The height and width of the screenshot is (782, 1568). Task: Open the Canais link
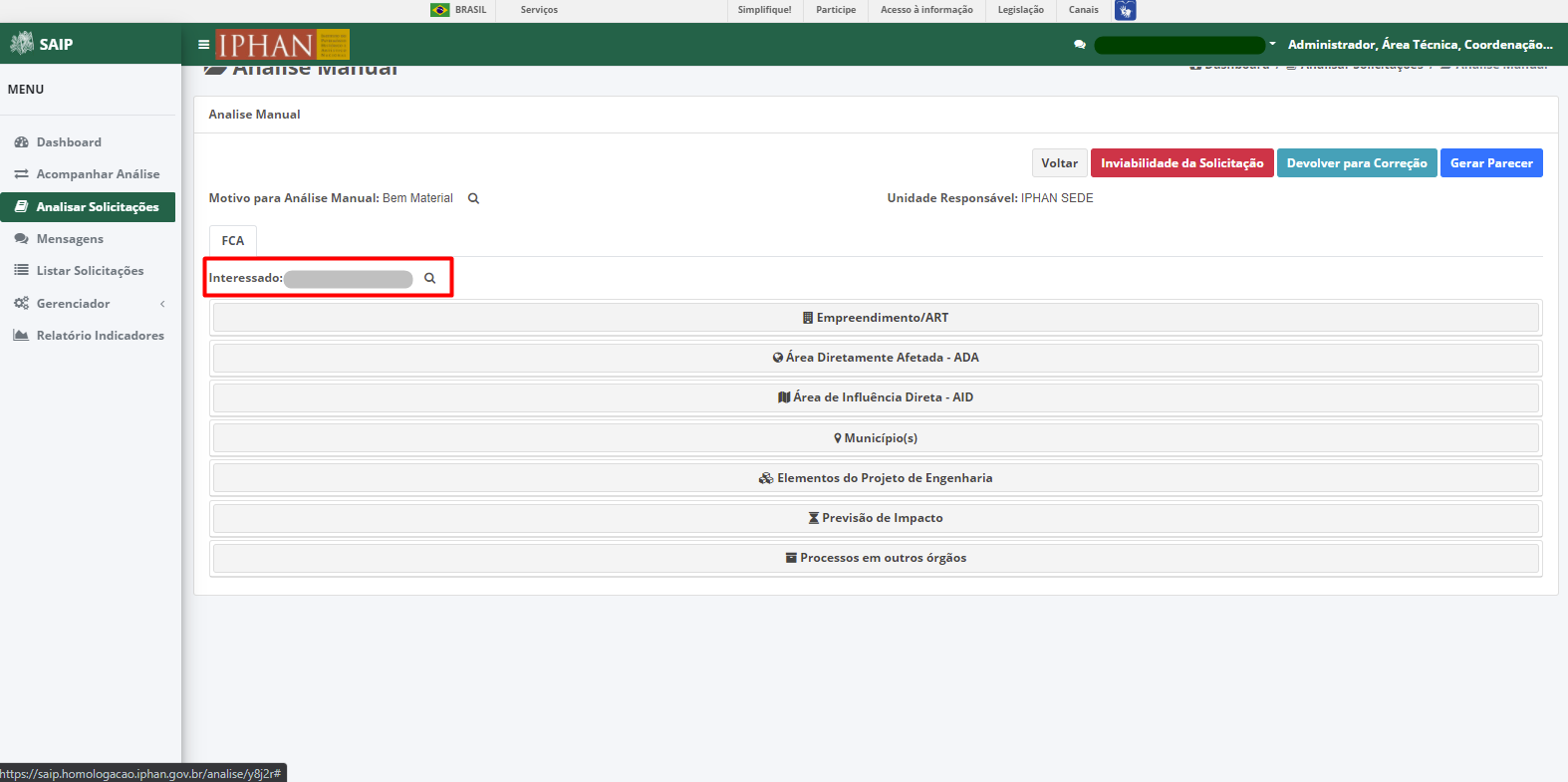[x=1084, y=10]
